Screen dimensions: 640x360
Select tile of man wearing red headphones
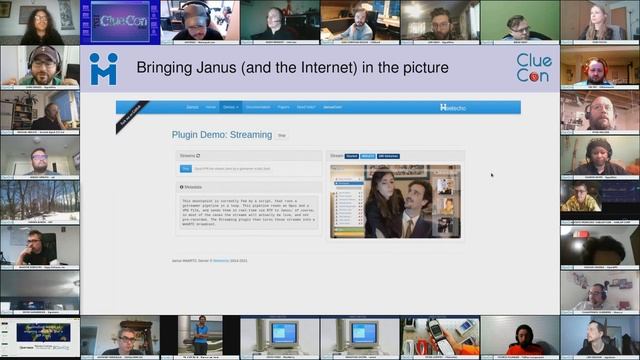600,67
